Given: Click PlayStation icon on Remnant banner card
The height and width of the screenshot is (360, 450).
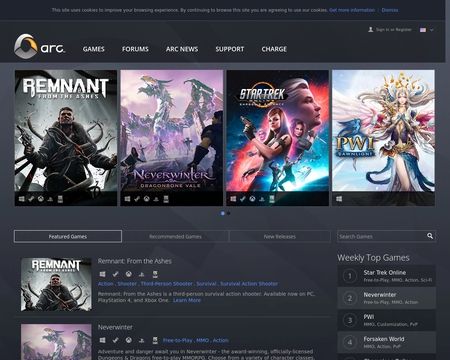Looking at the screenshot, I should (50, 199).
